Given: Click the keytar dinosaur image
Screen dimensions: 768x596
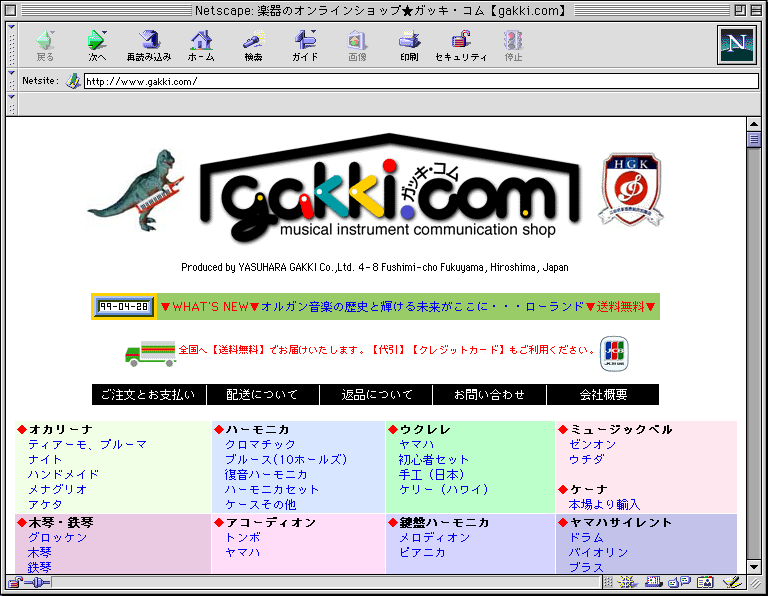Looking at the screenshot, I should (x=137, y=190).
